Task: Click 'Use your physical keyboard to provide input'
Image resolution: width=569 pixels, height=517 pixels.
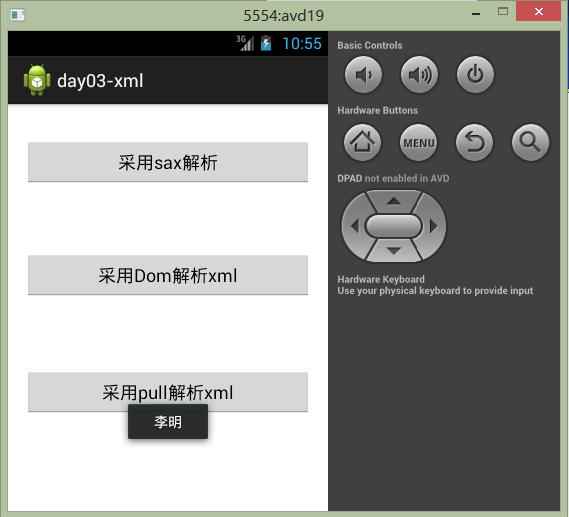Action: (x=435, y=291)
